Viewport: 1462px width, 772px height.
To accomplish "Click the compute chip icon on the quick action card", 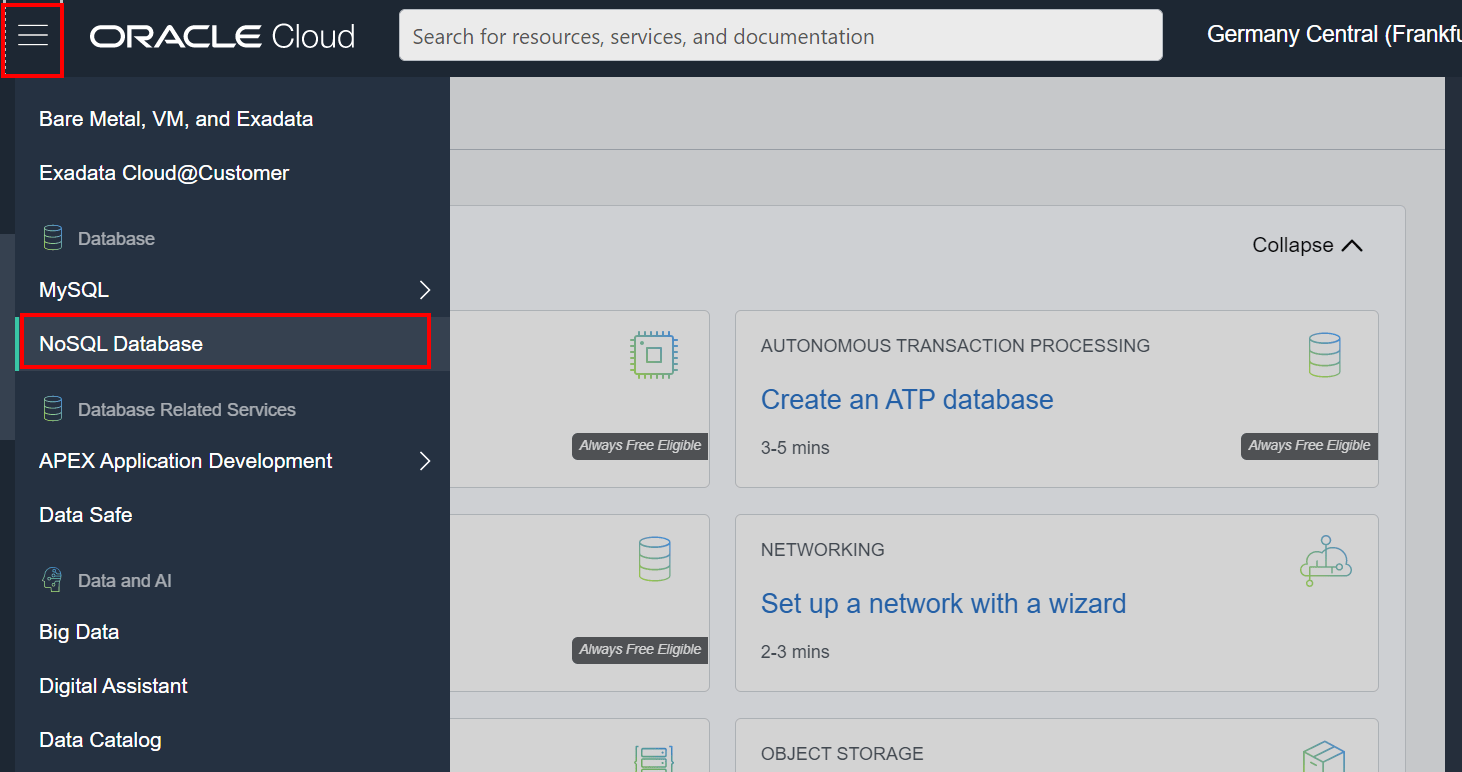I will [x=654, y=355].
